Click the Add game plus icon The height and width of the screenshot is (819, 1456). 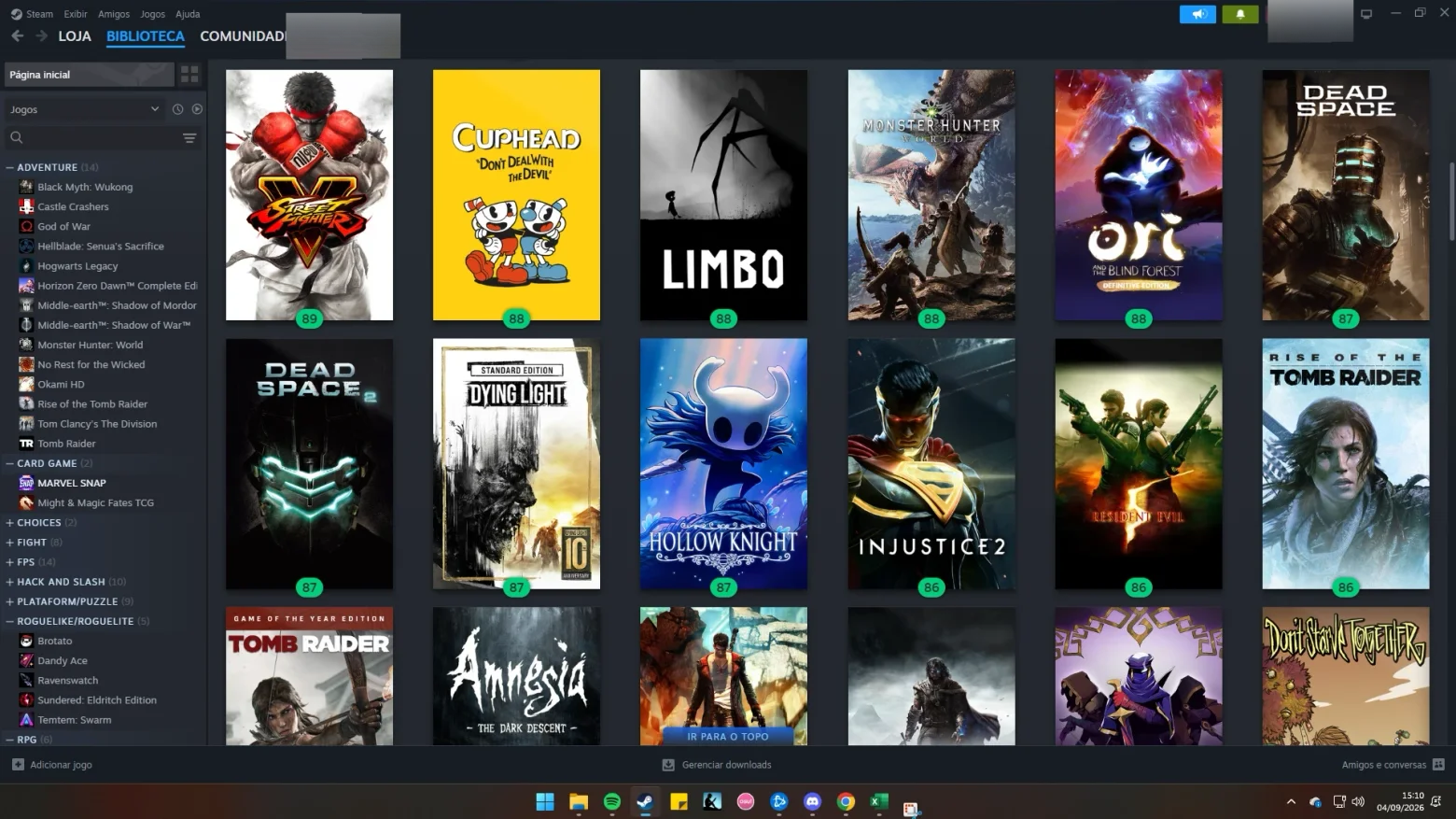pyautogui.click(x=18, y=764)
